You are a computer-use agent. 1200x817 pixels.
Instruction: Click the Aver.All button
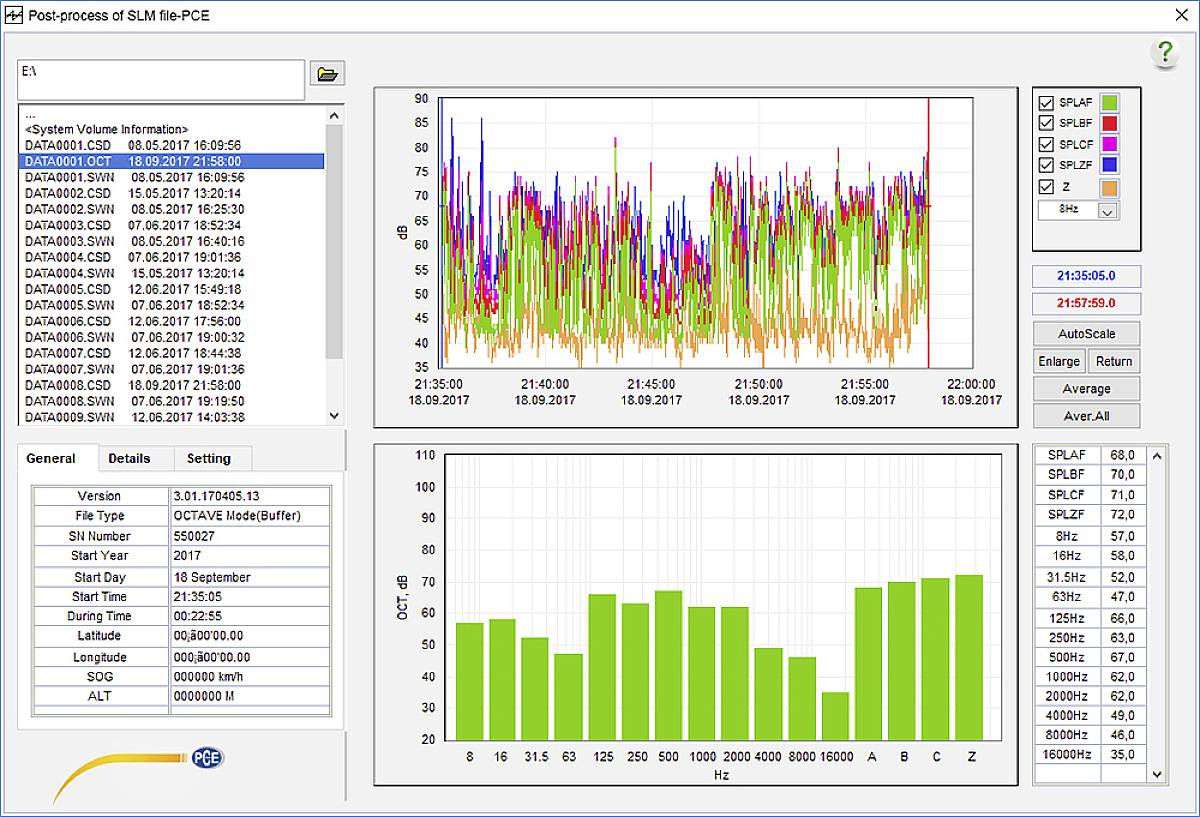coord(1086,416)
